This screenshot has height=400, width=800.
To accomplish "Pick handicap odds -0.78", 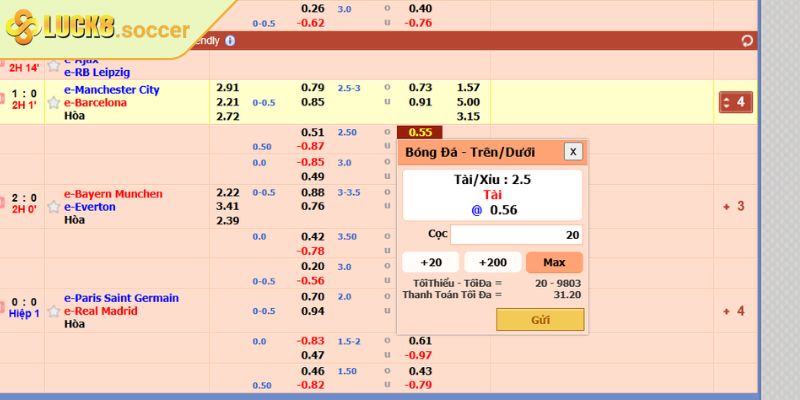I will click(x=311, y=251).
